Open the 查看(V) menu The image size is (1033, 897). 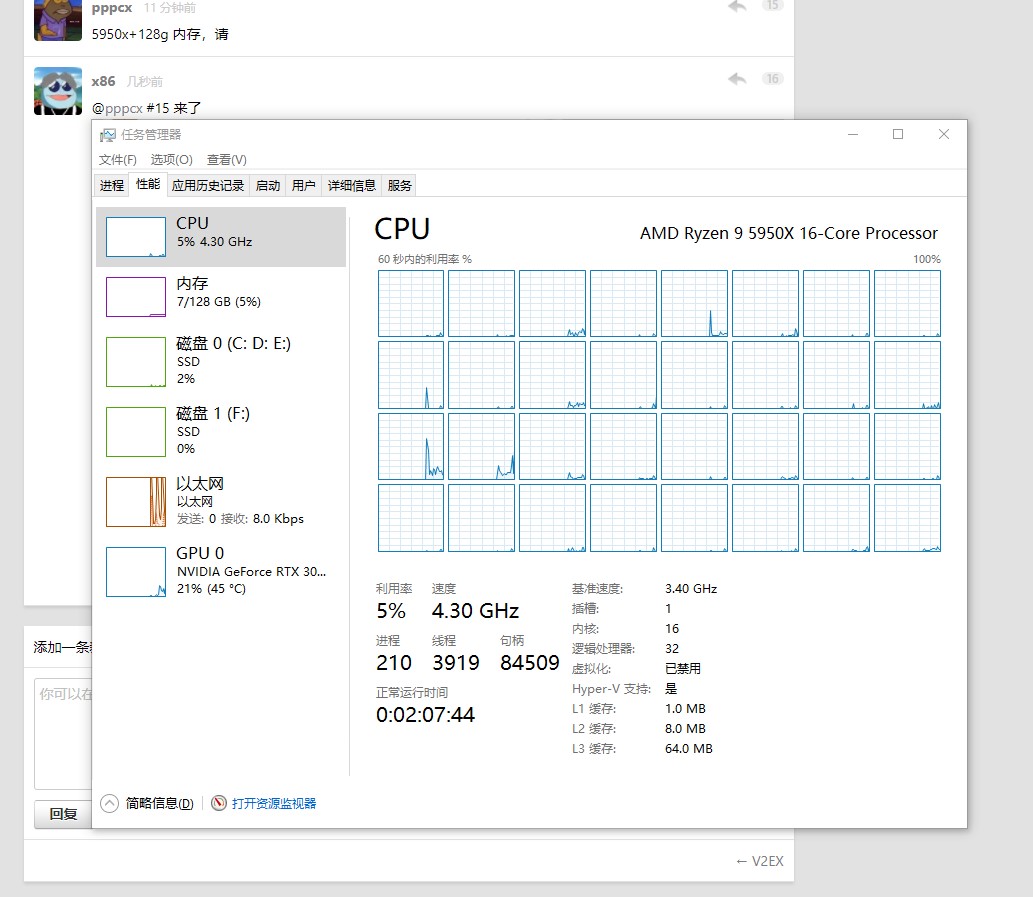227,160
